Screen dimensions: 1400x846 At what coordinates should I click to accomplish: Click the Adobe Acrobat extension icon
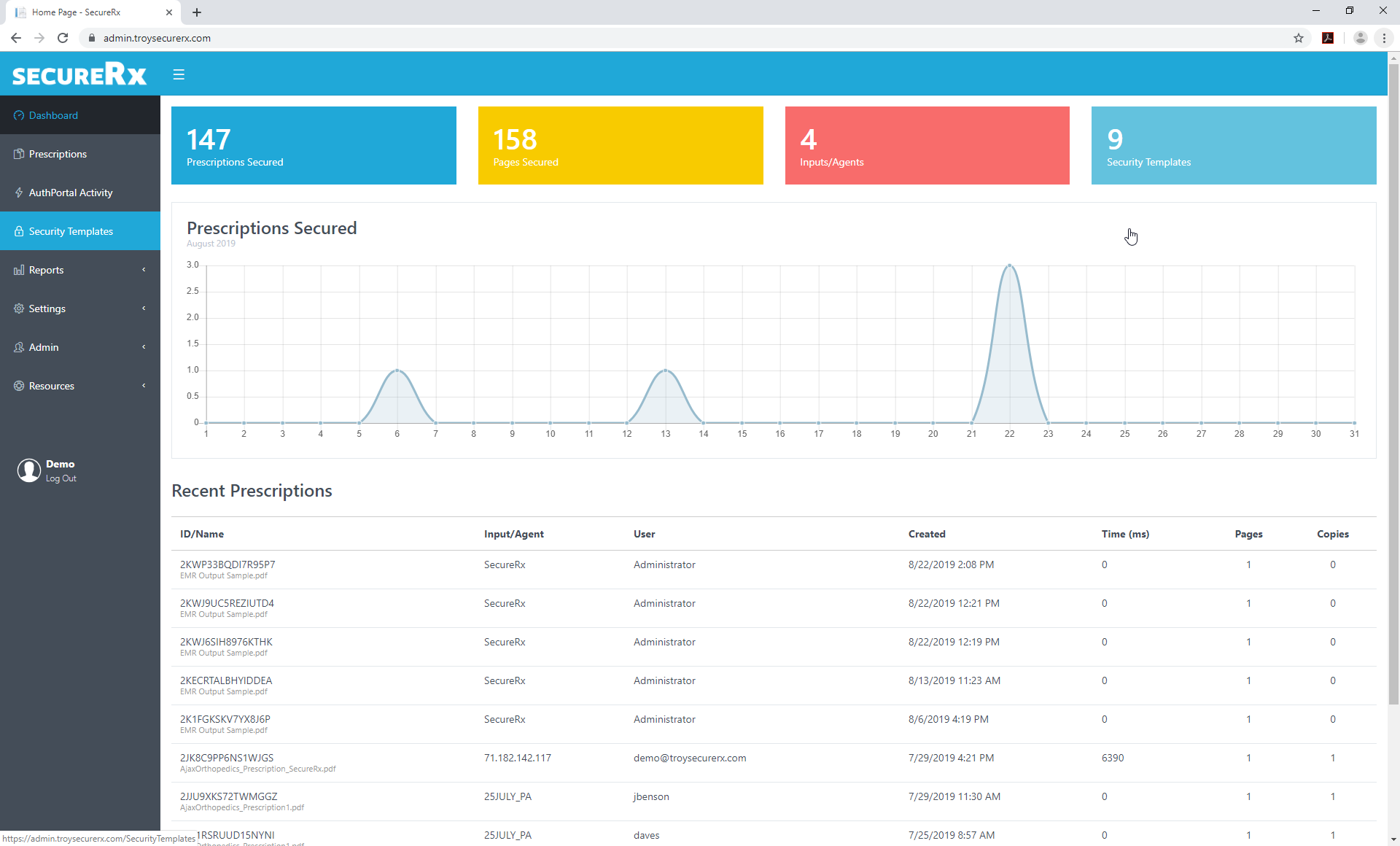pos(1328,38)
